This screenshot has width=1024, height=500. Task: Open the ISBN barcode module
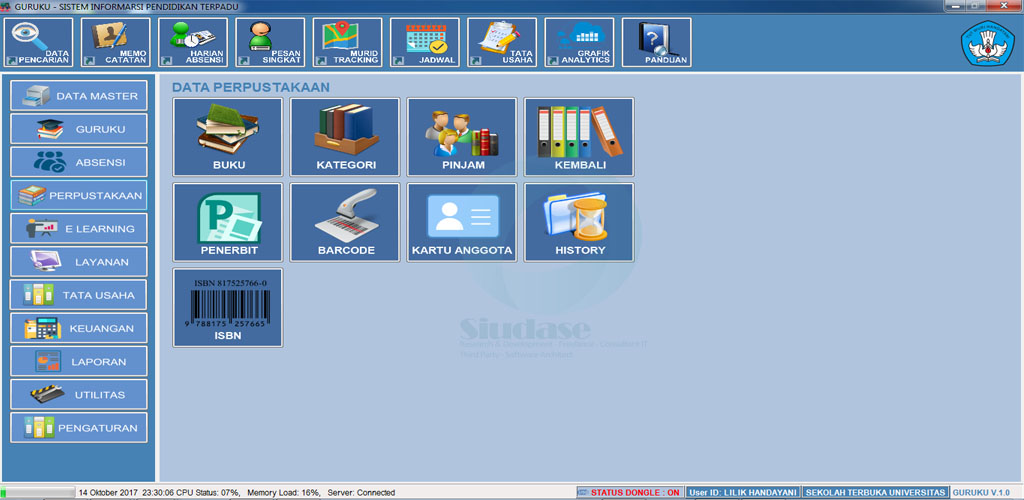pos(228,307)
